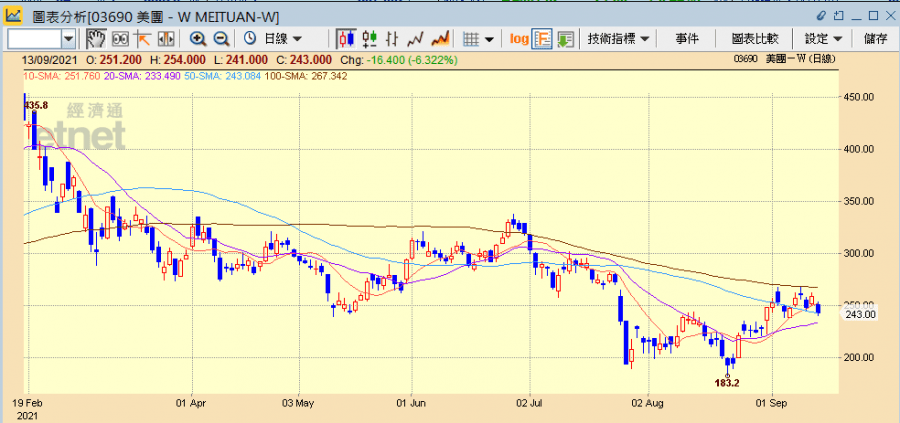Click the crosshair binoculars view icon

(x=120, y=39)
